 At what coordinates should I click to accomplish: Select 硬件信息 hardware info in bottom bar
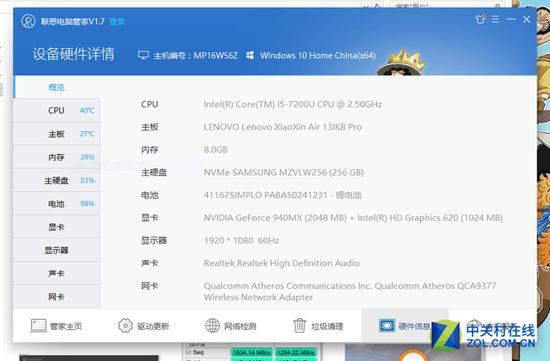(x=405, y=326)
